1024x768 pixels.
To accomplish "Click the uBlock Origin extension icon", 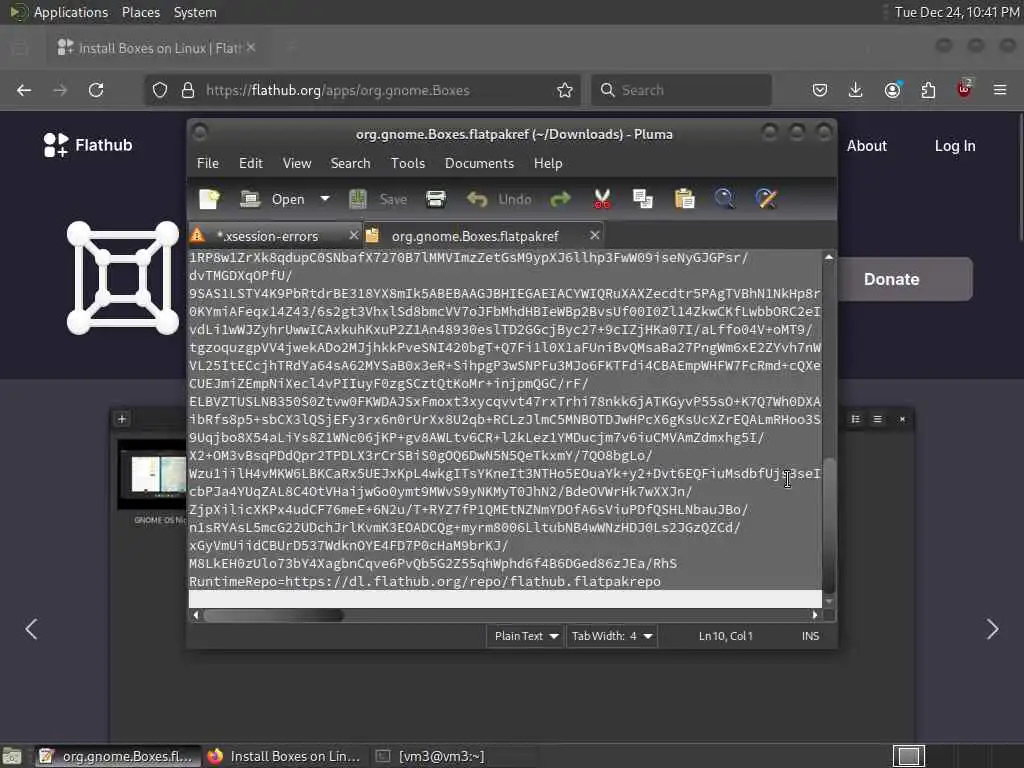I will [964, 89].
